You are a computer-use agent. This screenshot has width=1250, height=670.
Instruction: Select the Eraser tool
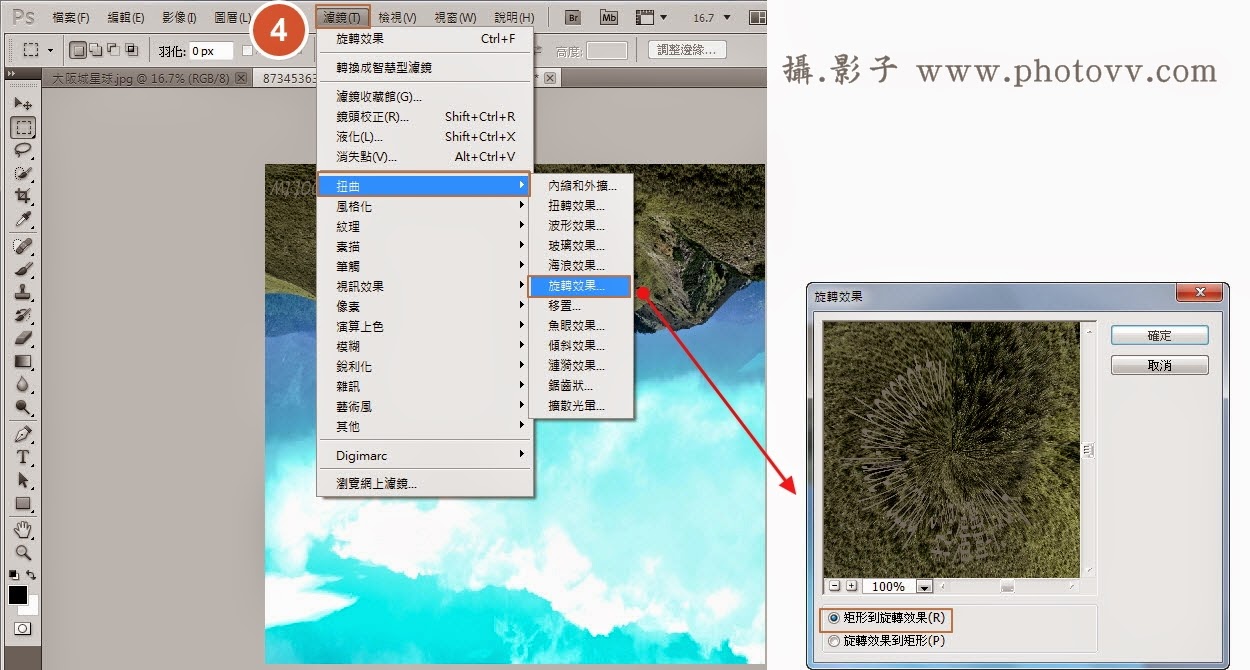pos(23,338)
